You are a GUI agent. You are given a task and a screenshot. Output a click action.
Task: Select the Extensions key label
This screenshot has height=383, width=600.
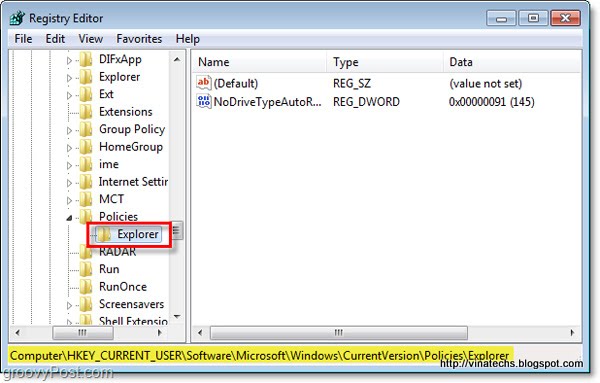[x=126, y=112]
